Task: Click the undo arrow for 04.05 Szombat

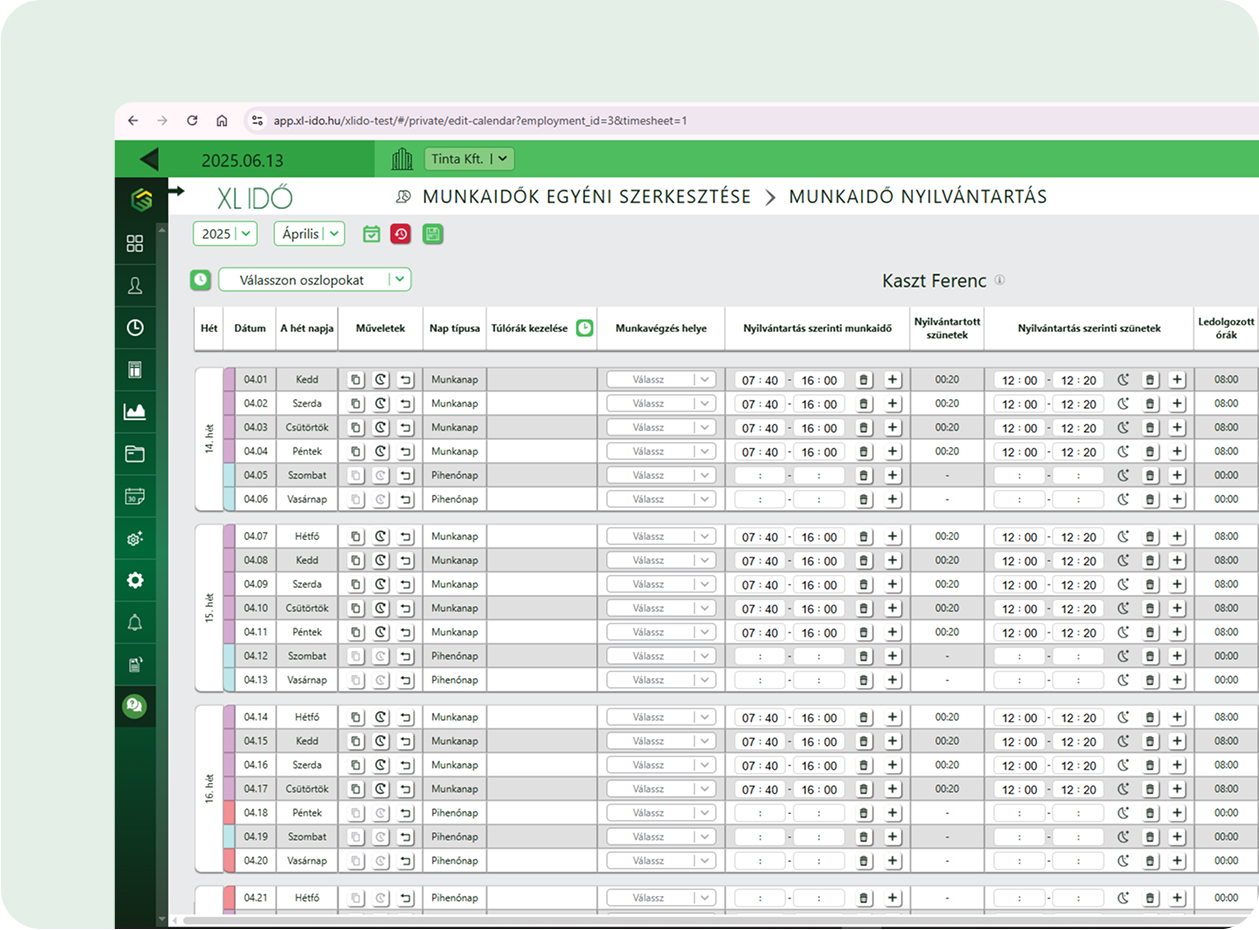Action: point(405,475)
